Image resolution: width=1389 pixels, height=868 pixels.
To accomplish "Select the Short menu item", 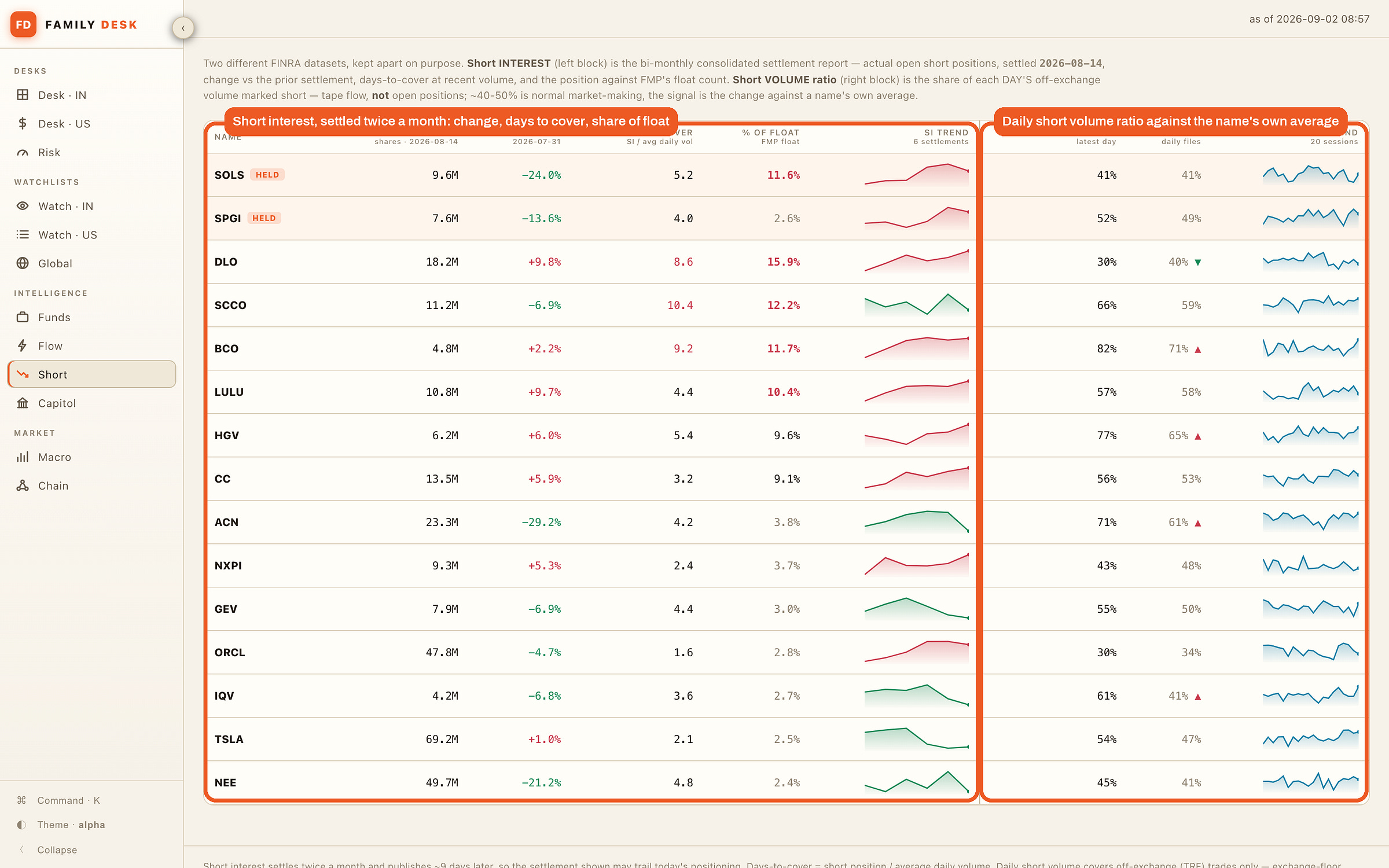I will point(91,374).
